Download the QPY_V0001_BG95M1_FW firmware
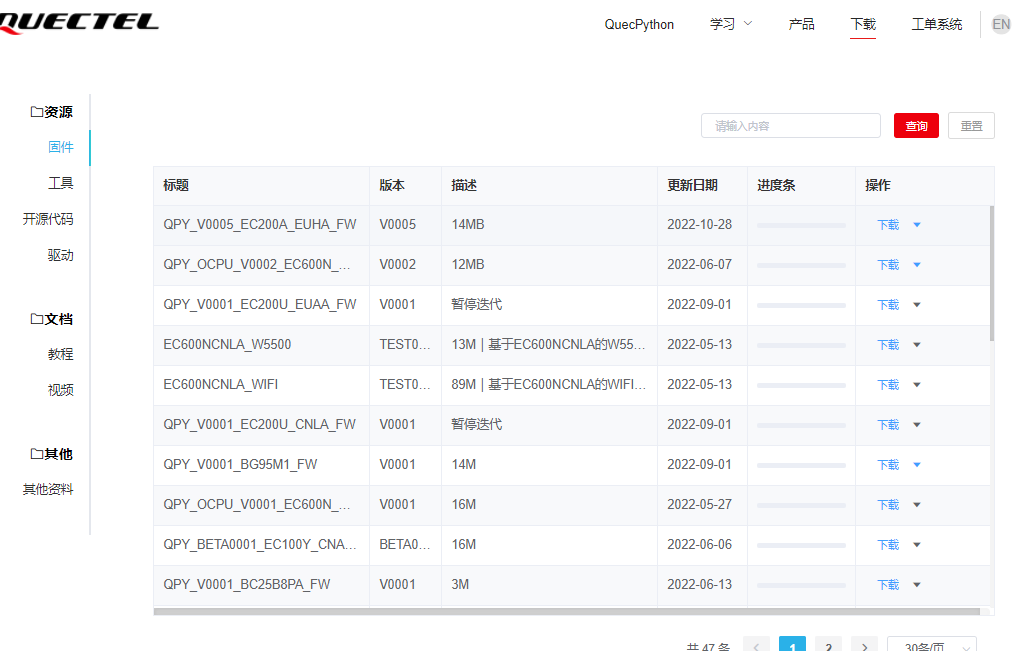1023x651 pixels. tap(887, 464)
